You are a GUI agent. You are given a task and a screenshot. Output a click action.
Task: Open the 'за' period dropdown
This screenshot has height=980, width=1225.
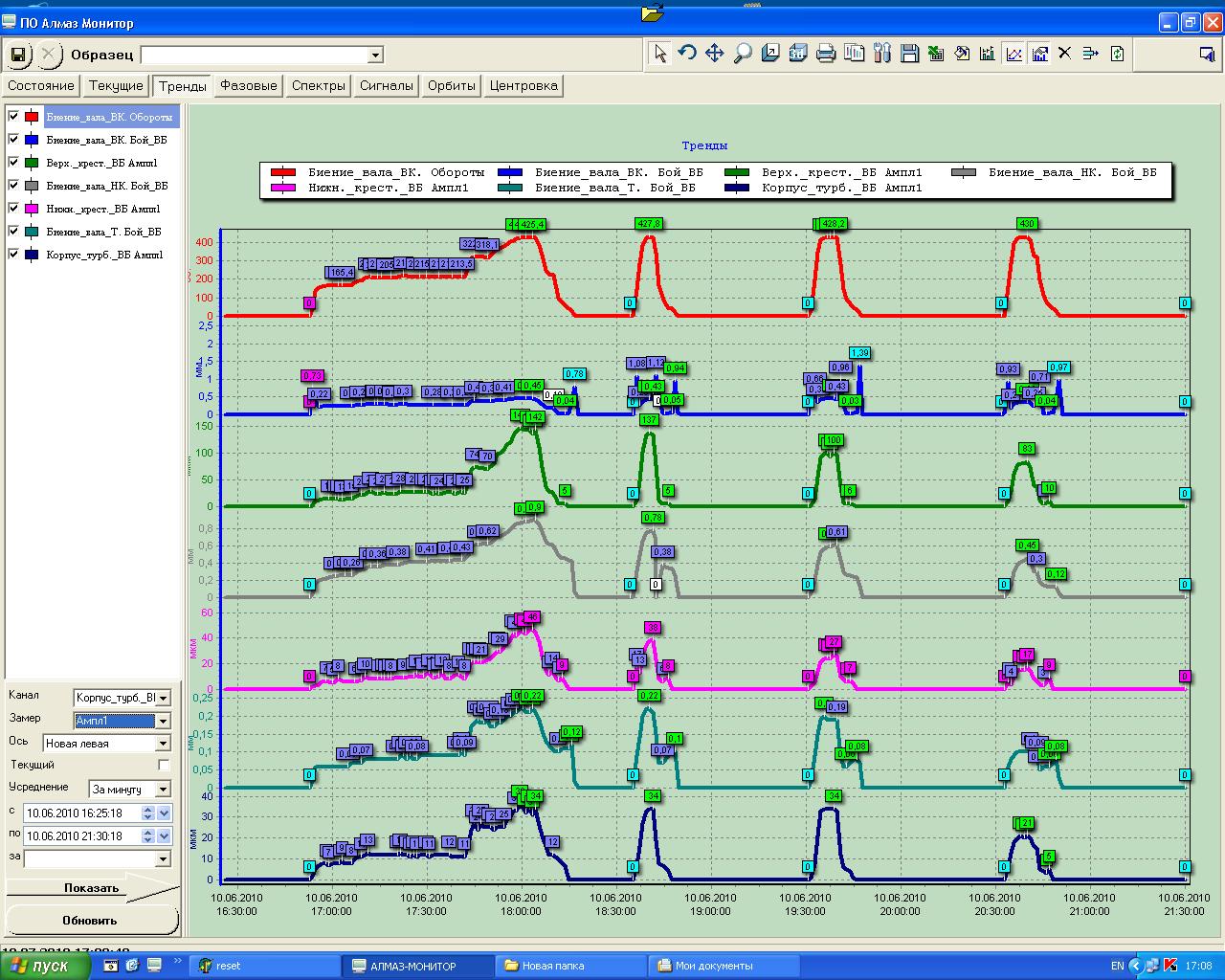163,859
